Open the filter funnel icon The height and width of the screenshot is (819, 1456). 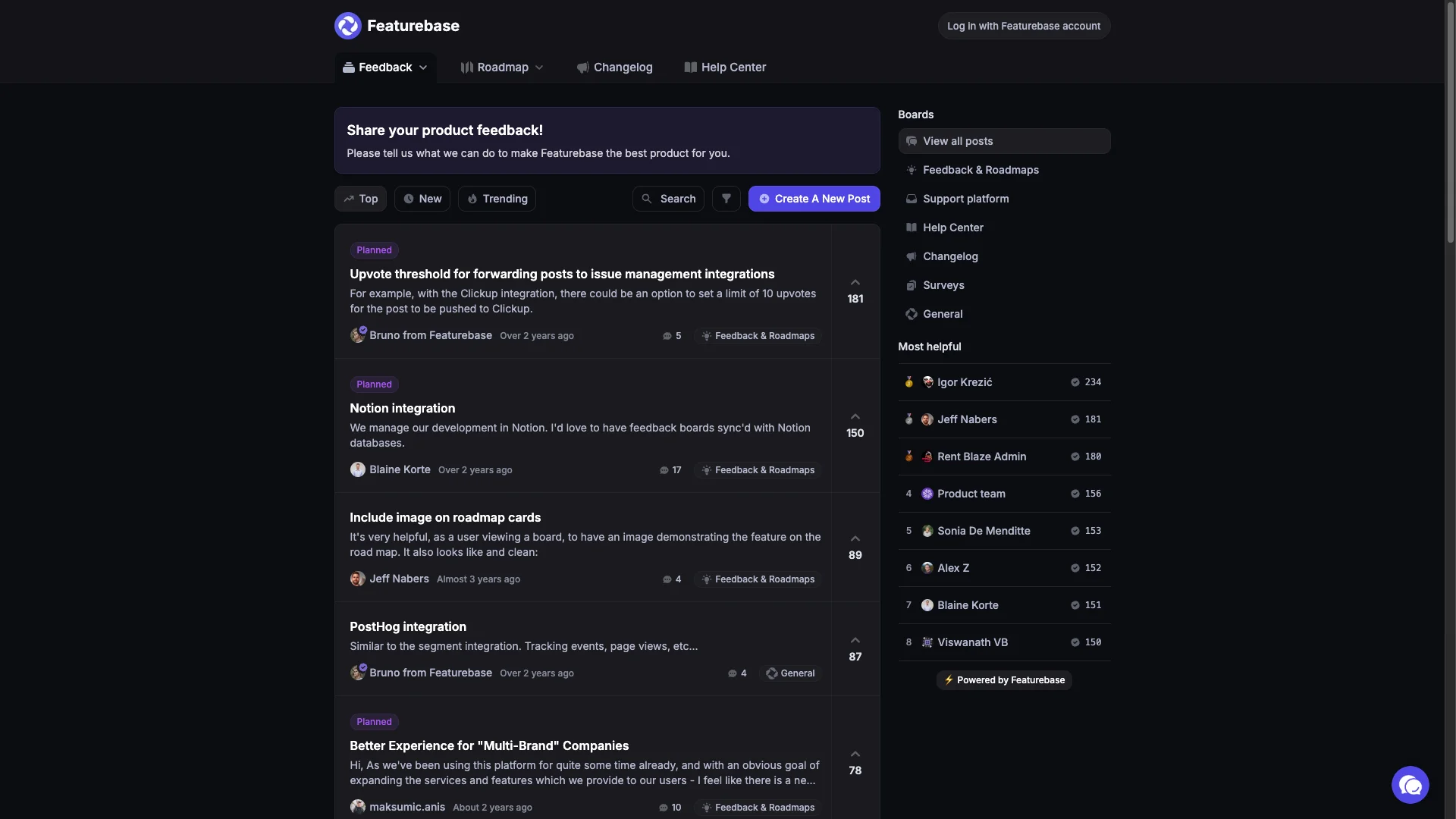tap(726, 199)
